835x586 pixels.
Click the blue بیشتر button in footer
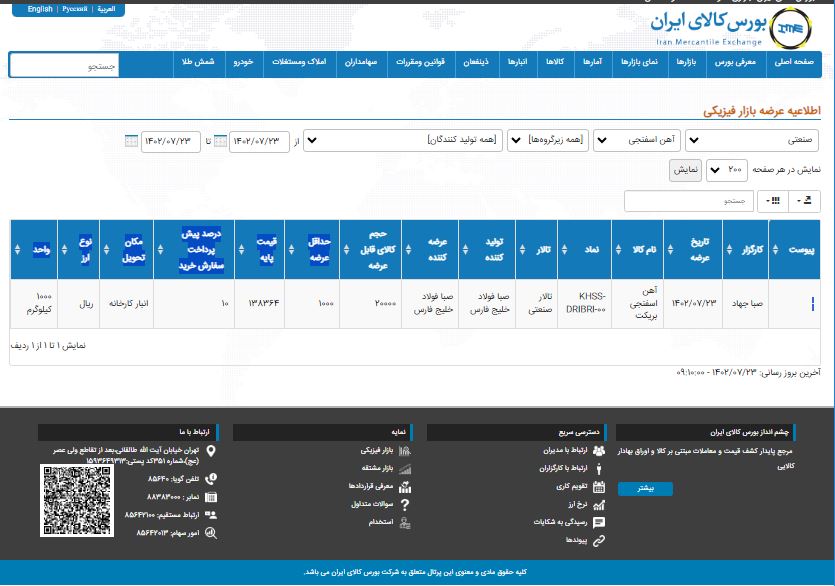(645, 489)
